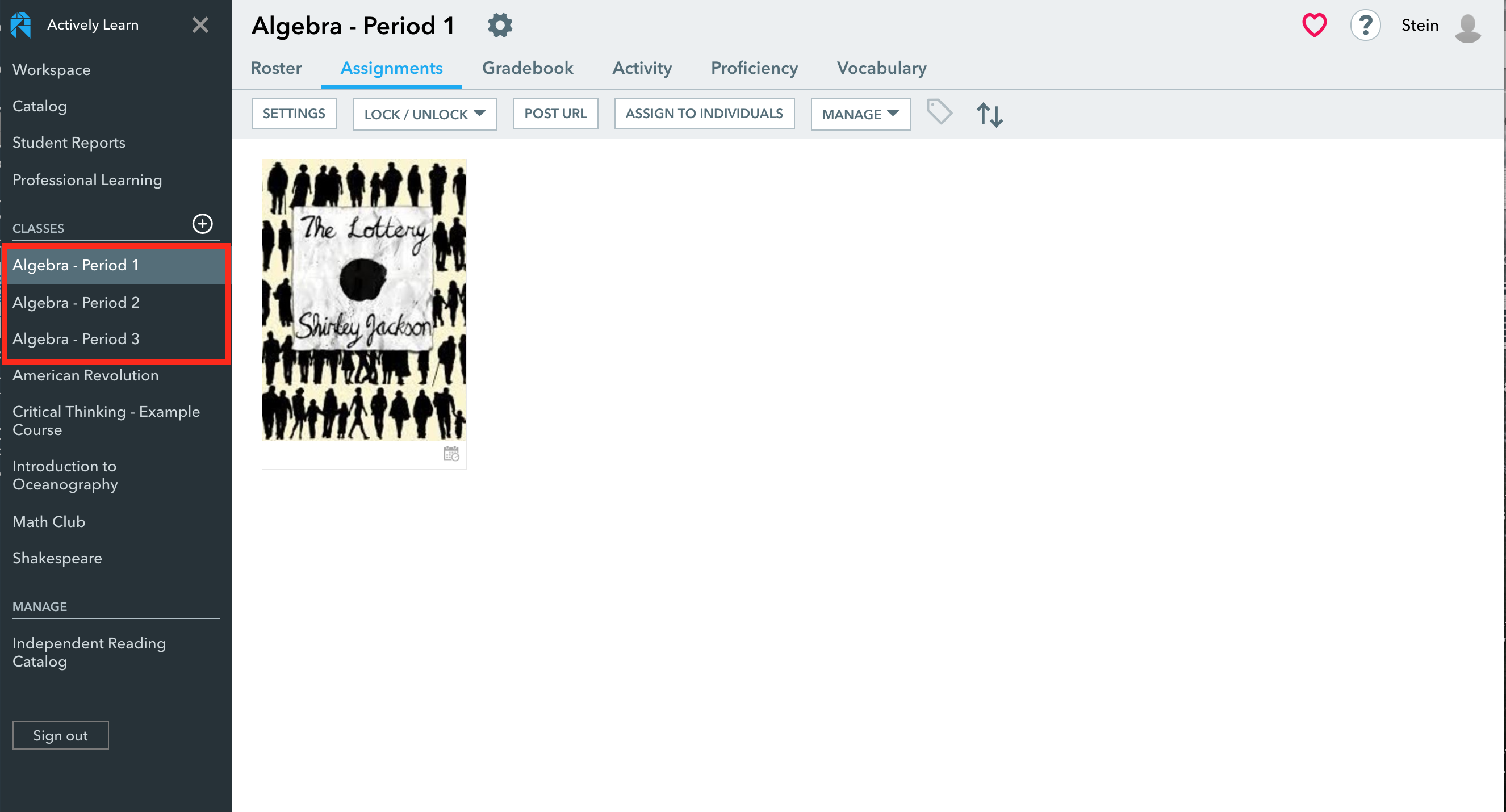Click the POST URL button
The image size is (1506, 812).
[x=555, y=113]
